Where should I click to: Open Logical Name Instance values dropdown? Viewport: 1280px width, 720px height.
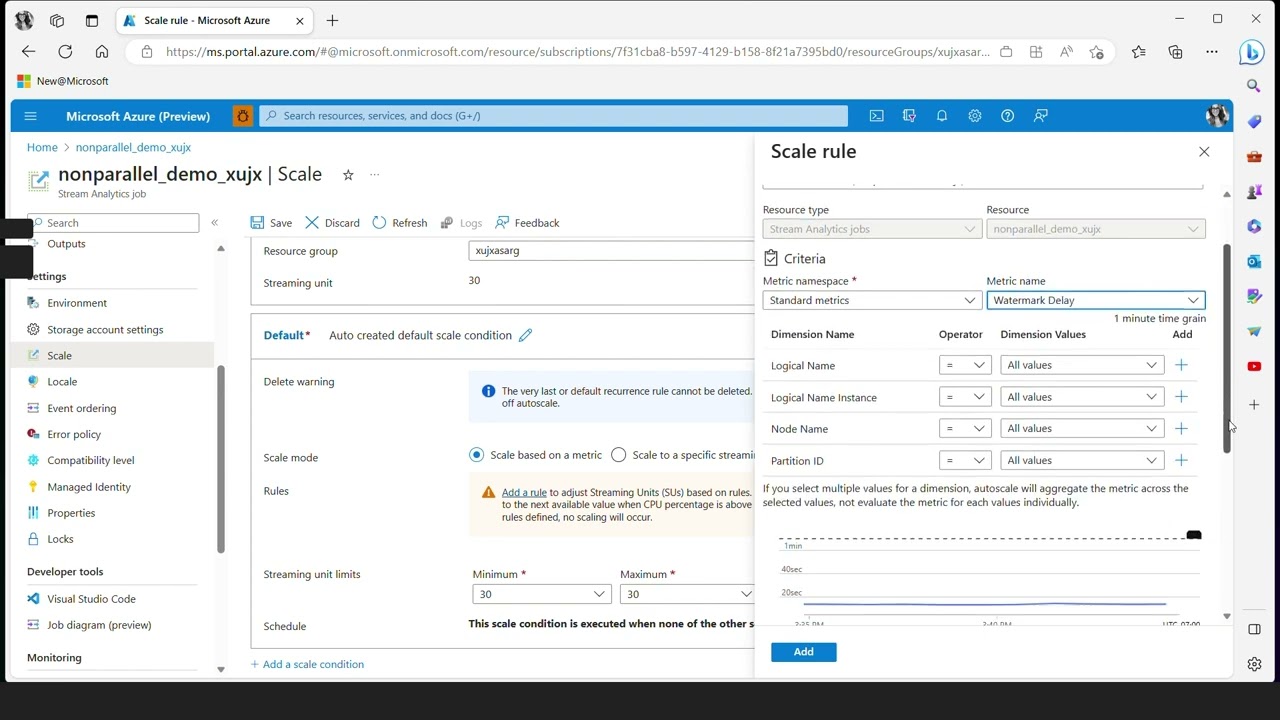click(1082, 397)
